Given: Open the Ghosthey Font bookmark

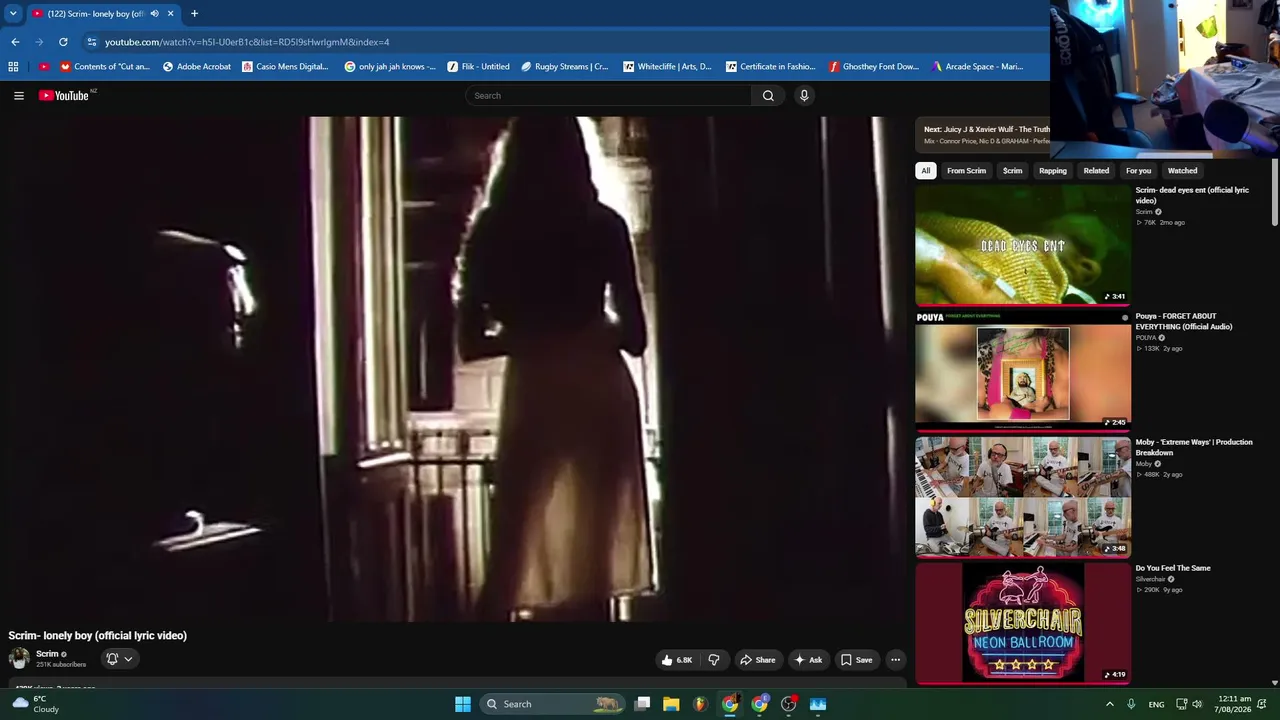Looking at the screenshot, I should pyautogui.click(x=873, y=67).
